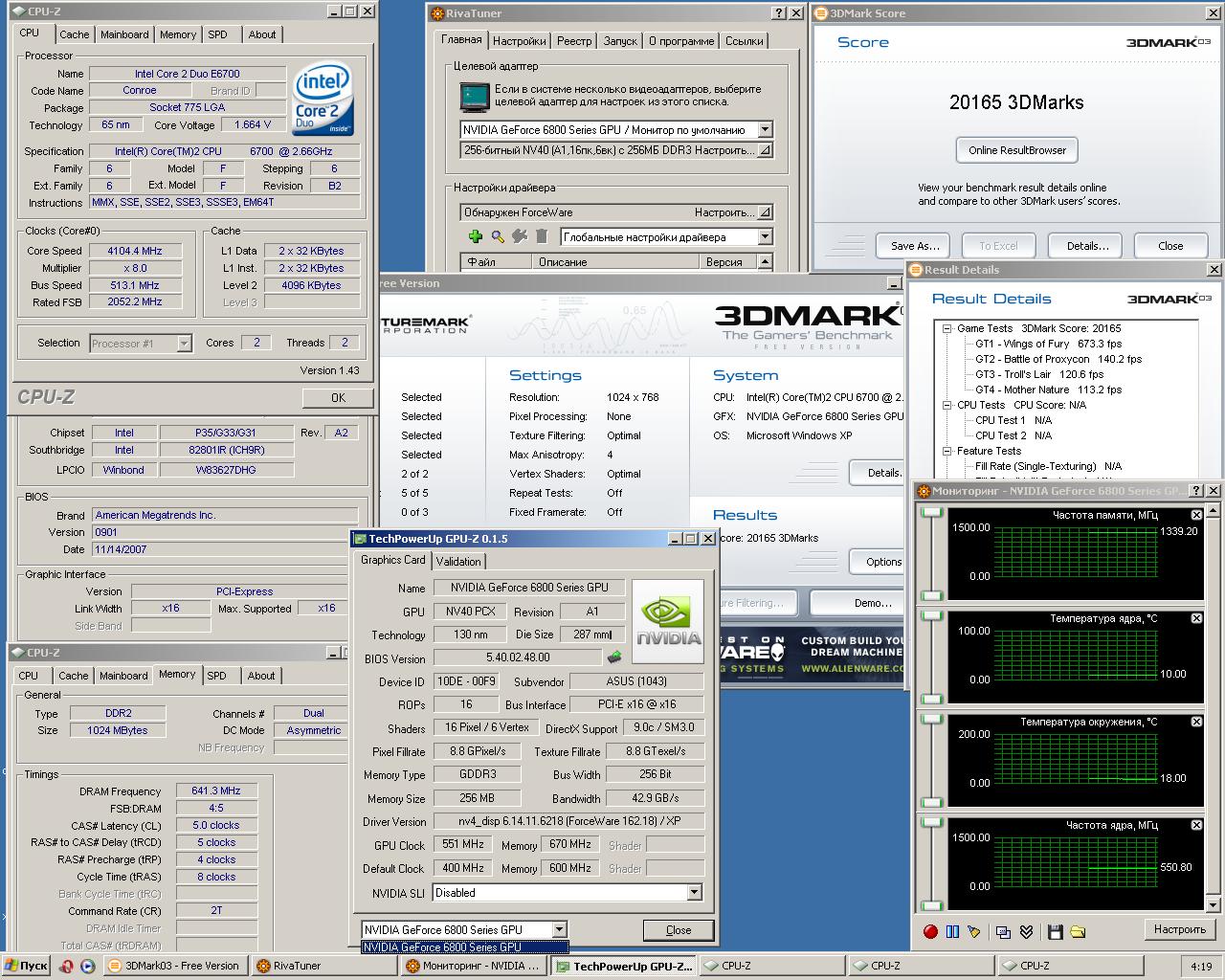Open Processor #1 selection dropdown

pyautogui.click(x=184, y=344)
